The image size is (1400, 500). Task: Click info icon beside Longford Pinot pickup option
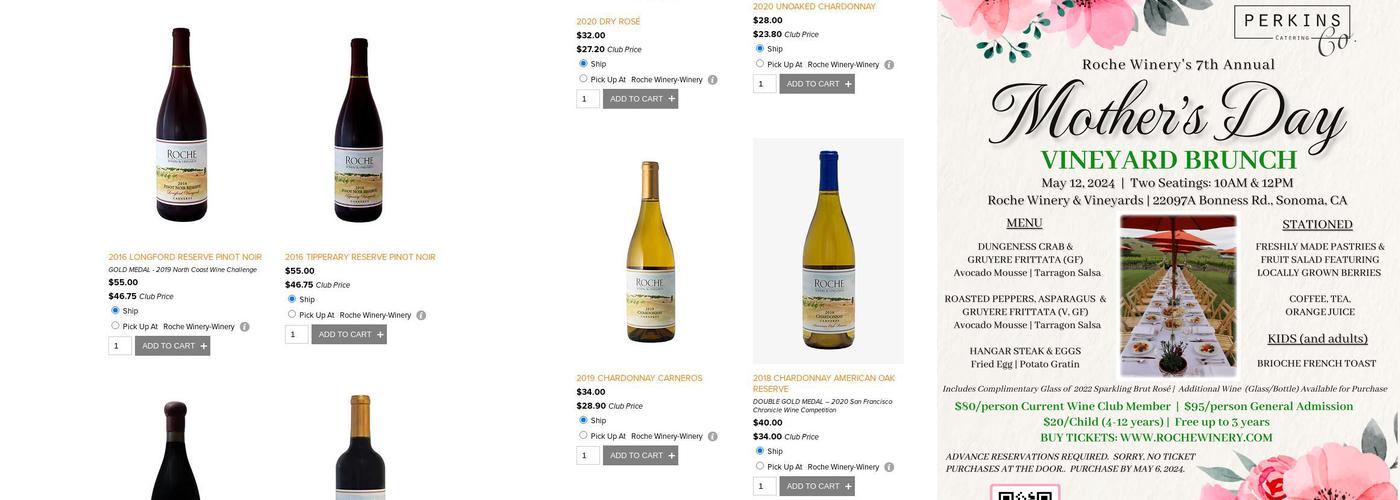click(x=244, y=327)
